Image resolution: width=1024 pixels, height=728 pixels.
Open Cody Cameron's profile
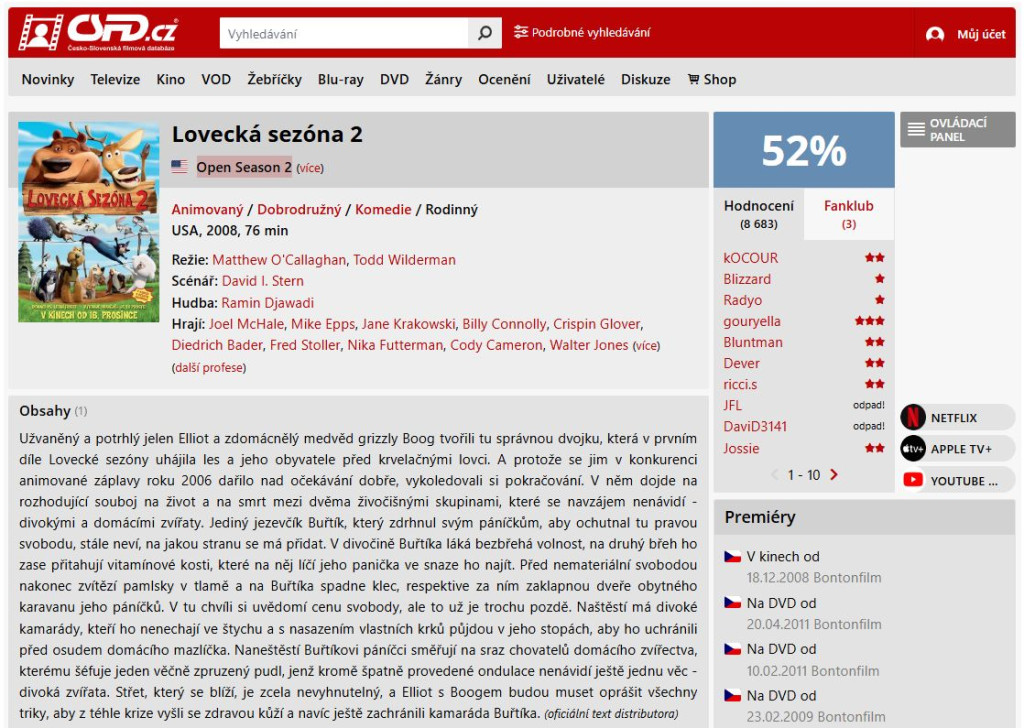coord(496,345)
